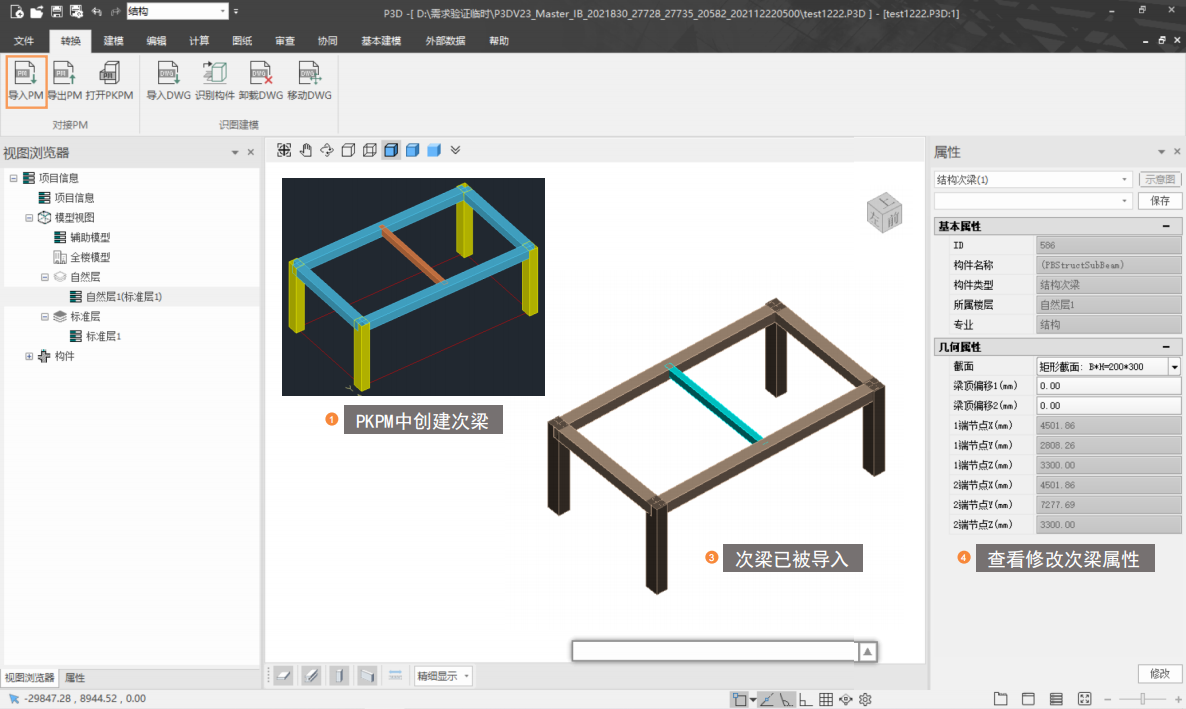Open the 建模 ribbon tab
This screenshot has width=1186, height=709.
(x=113, y=41)
